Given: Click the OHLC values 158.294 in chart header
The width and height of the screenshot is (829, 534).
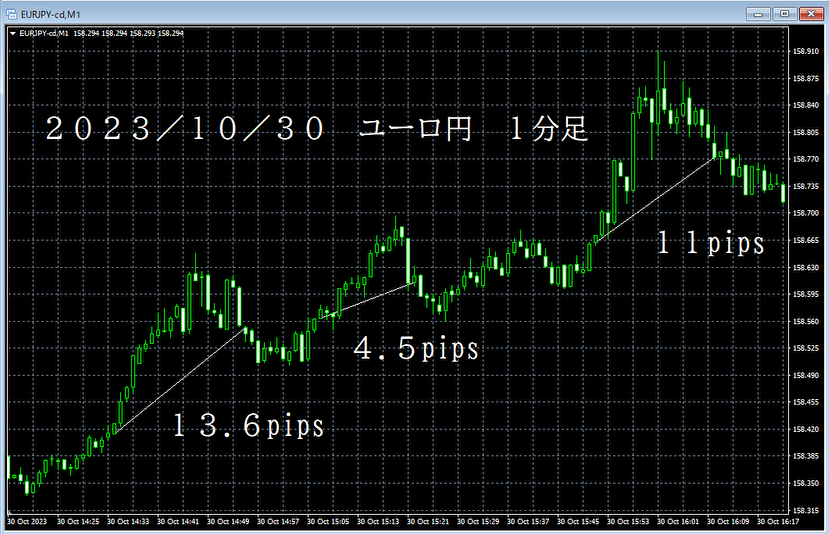Looking at the screenshot, I should [x=128, y=33].
